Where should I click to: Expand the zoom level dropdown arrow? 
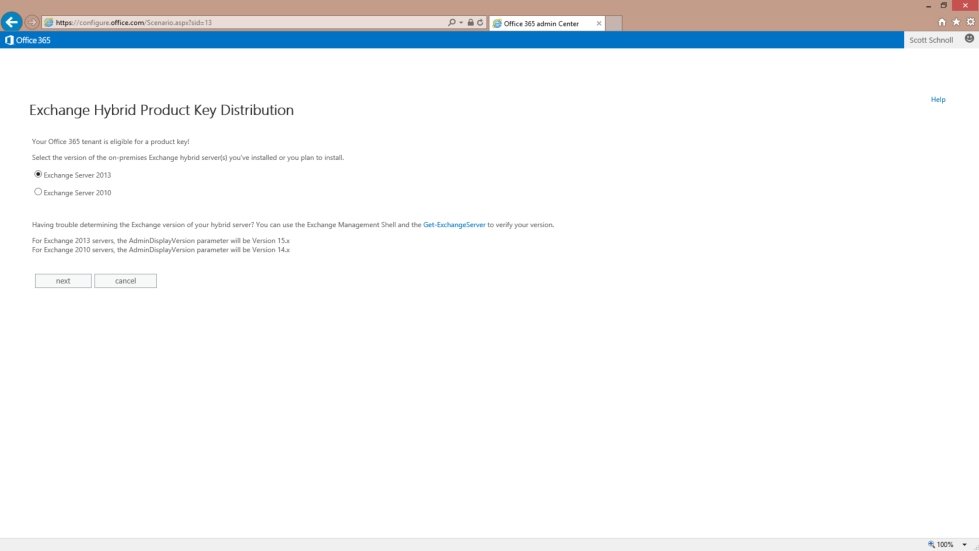coord(964,545)
